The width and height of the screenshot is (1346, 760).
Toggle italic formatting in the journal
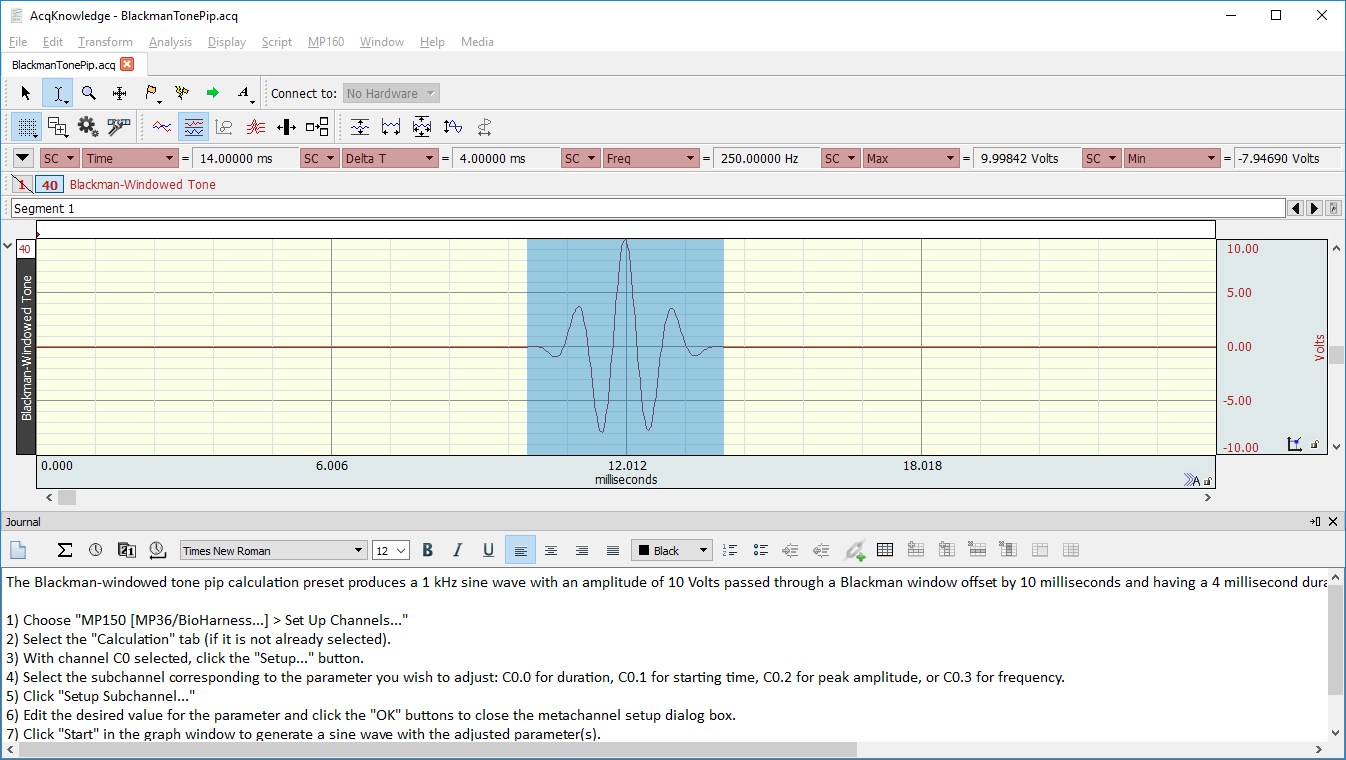458,550
